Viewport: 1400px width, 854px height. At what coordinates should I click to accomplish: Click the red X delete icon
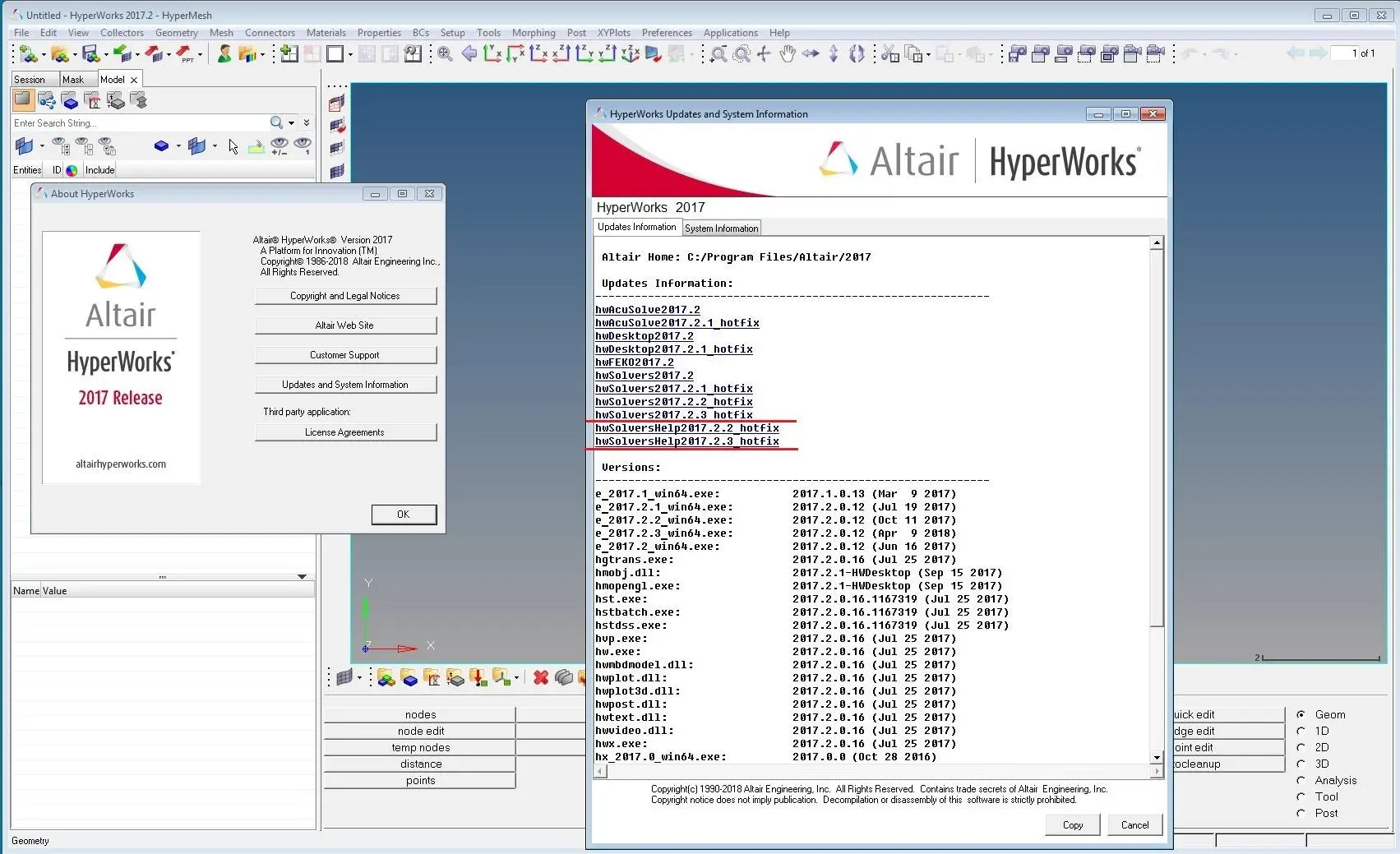540,677
